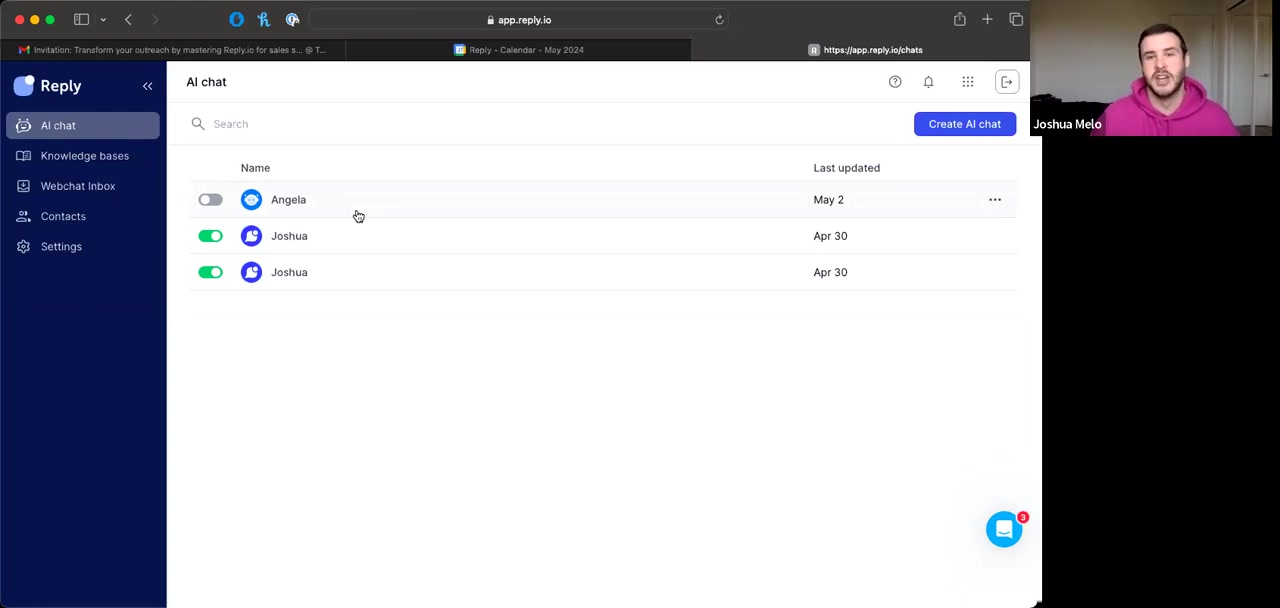Open Knowledge bases in the sidebar
Image resolution: width=1280 pixels, height=608 pixels.
(83, 156)
